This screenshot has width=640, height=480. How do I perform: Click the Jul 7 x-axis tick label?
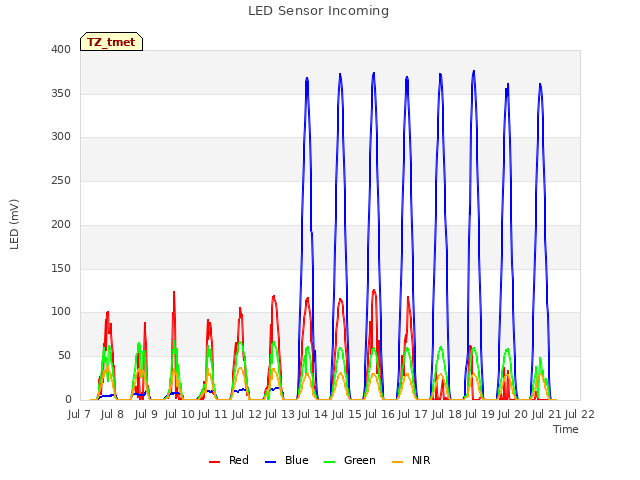(x=79, y=414)
